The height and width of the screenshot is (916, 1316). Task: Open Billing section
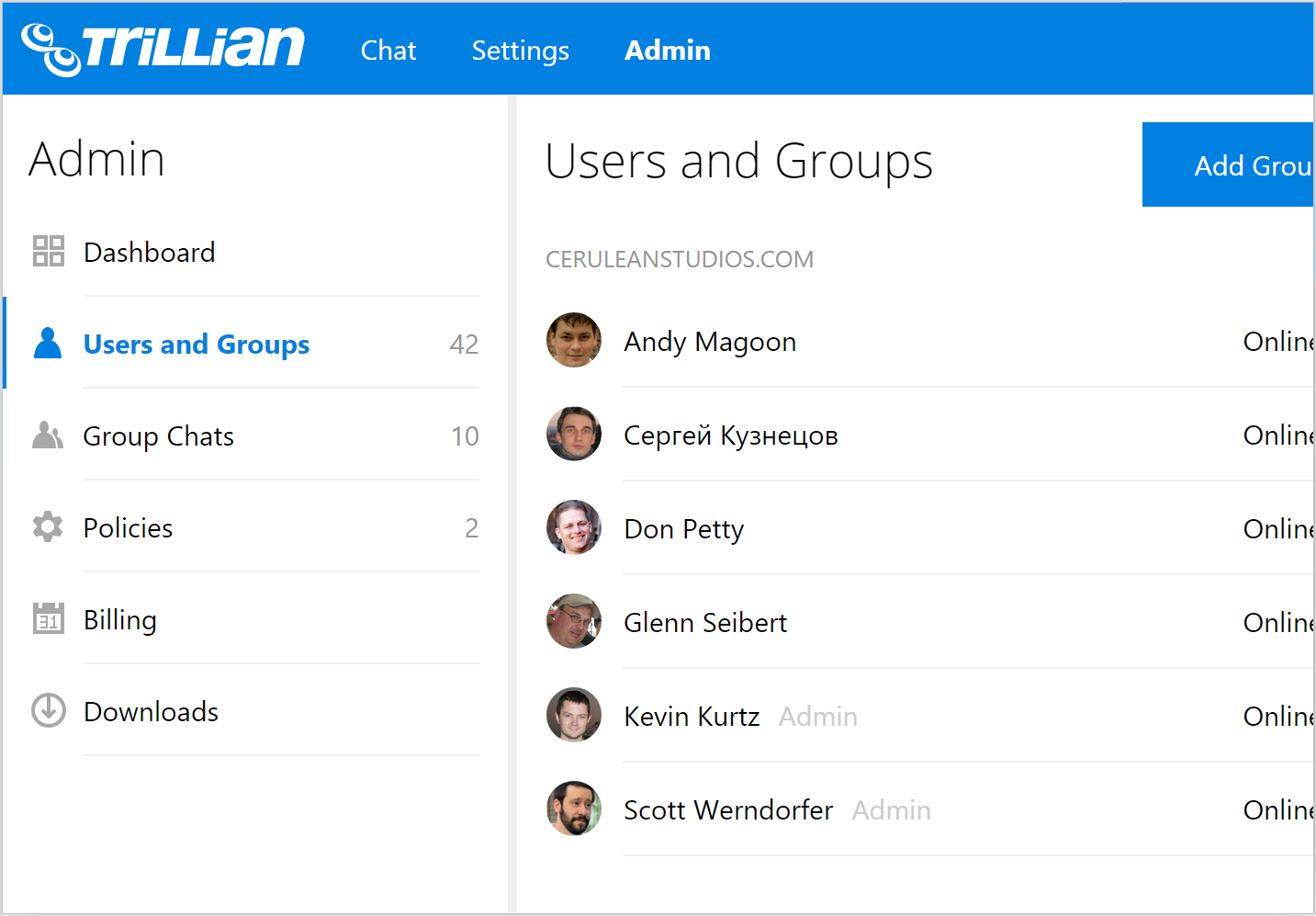point(120,620)
